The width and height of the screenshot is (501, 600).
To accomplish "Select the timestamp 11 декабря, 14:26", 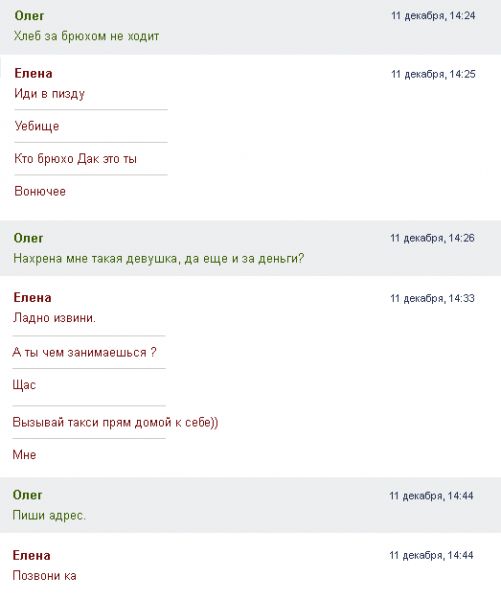I will click(432, 238).
